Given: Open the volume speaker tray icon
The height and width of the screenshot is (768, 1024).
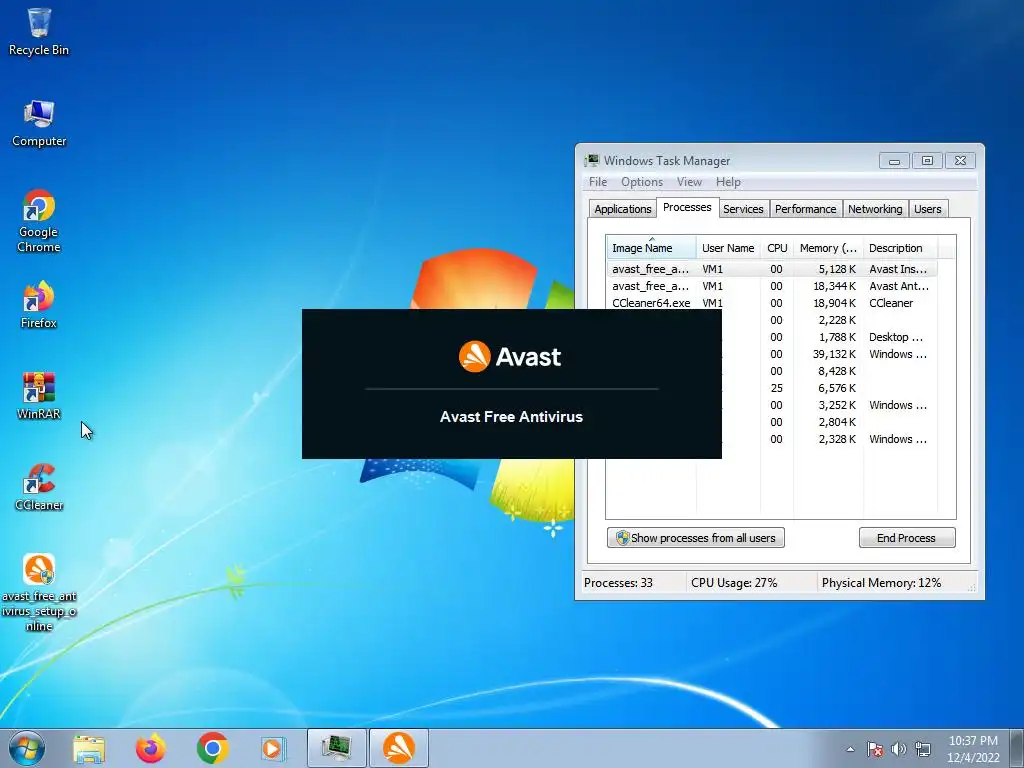Looking at the screenshot, I should (x=899, y=749).
